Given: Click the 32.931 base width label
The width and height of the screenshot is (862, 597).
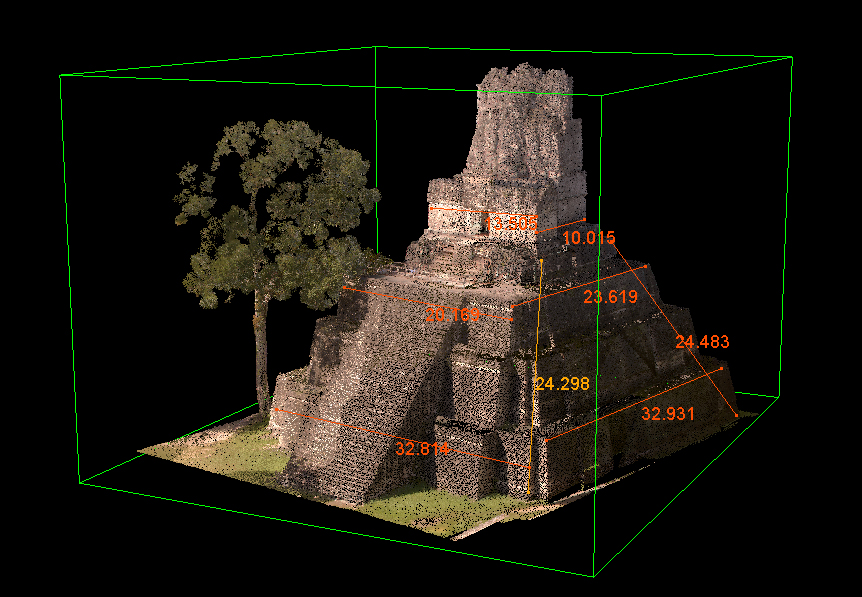Looking at the screenshot, I should coord(668,414).
